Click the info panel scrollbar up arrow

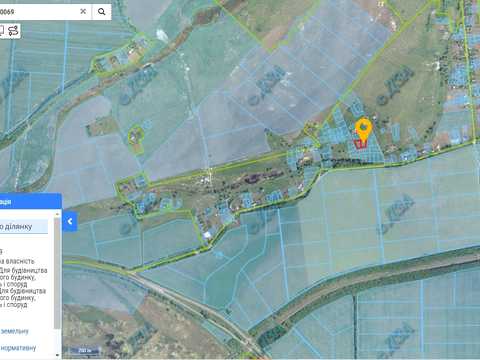tap(57, 214)
